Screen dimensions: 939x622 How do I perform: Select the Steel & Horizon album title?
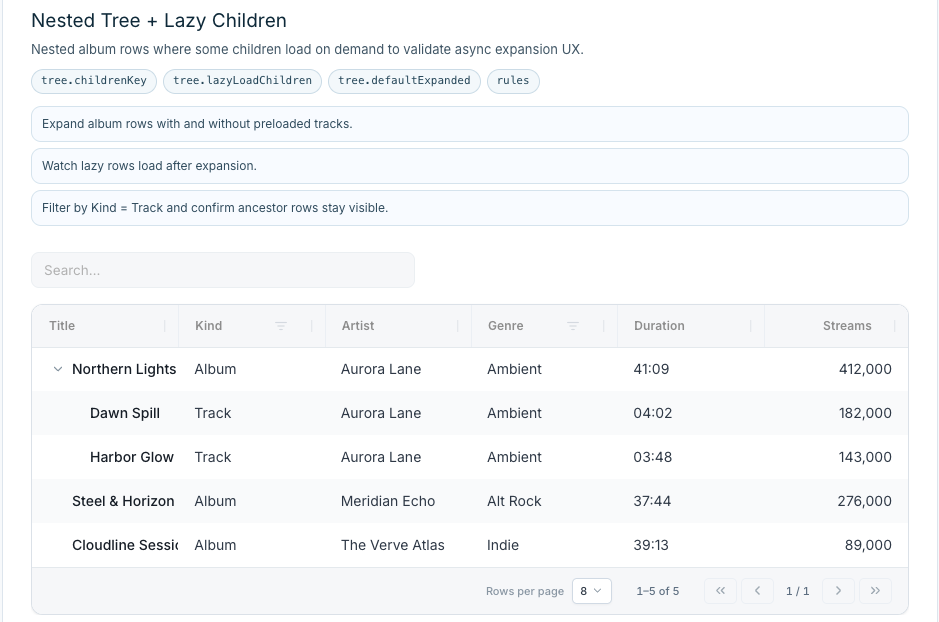(123, 501)
